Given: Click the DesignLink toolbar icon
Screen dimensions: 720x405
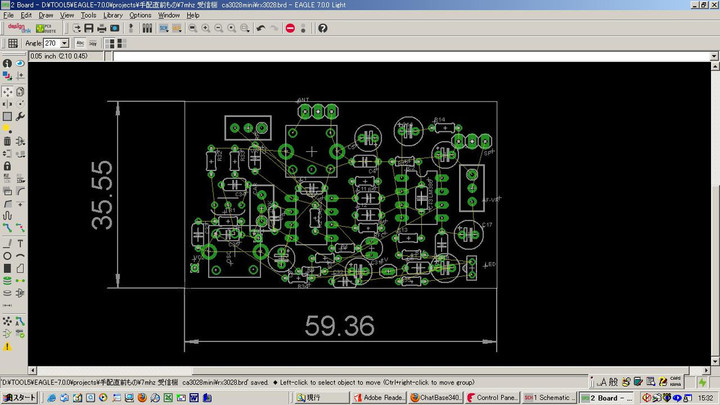Looking at the screenshot, I should coord(20,28).
